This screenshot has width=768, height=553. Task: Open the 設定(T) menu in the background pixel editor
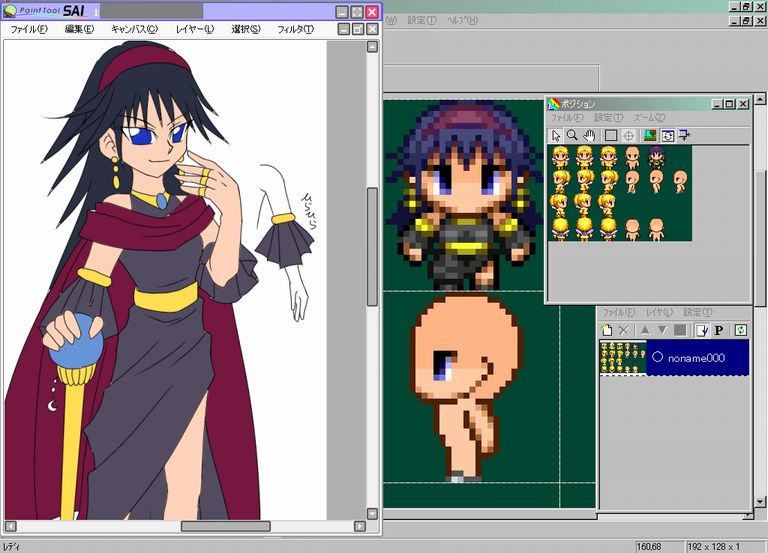tap(422, 21)
